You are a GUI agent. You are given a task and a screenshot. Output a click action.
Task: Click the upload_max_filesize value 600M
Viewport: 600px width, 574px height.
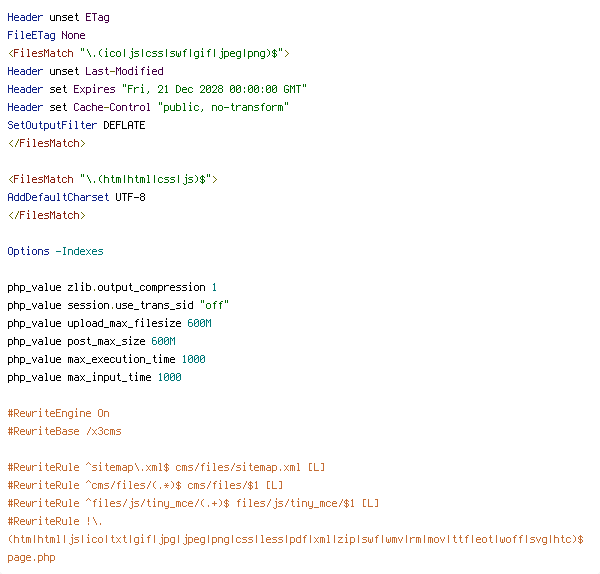pos(199,323)
